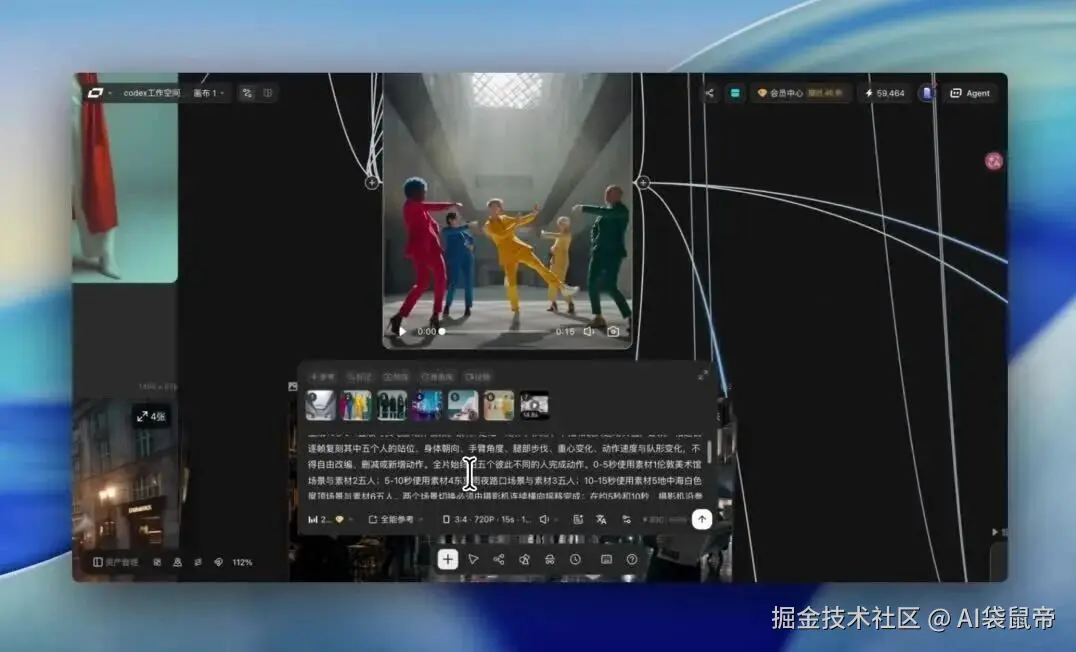Open the Agent panel

[970, 93]
